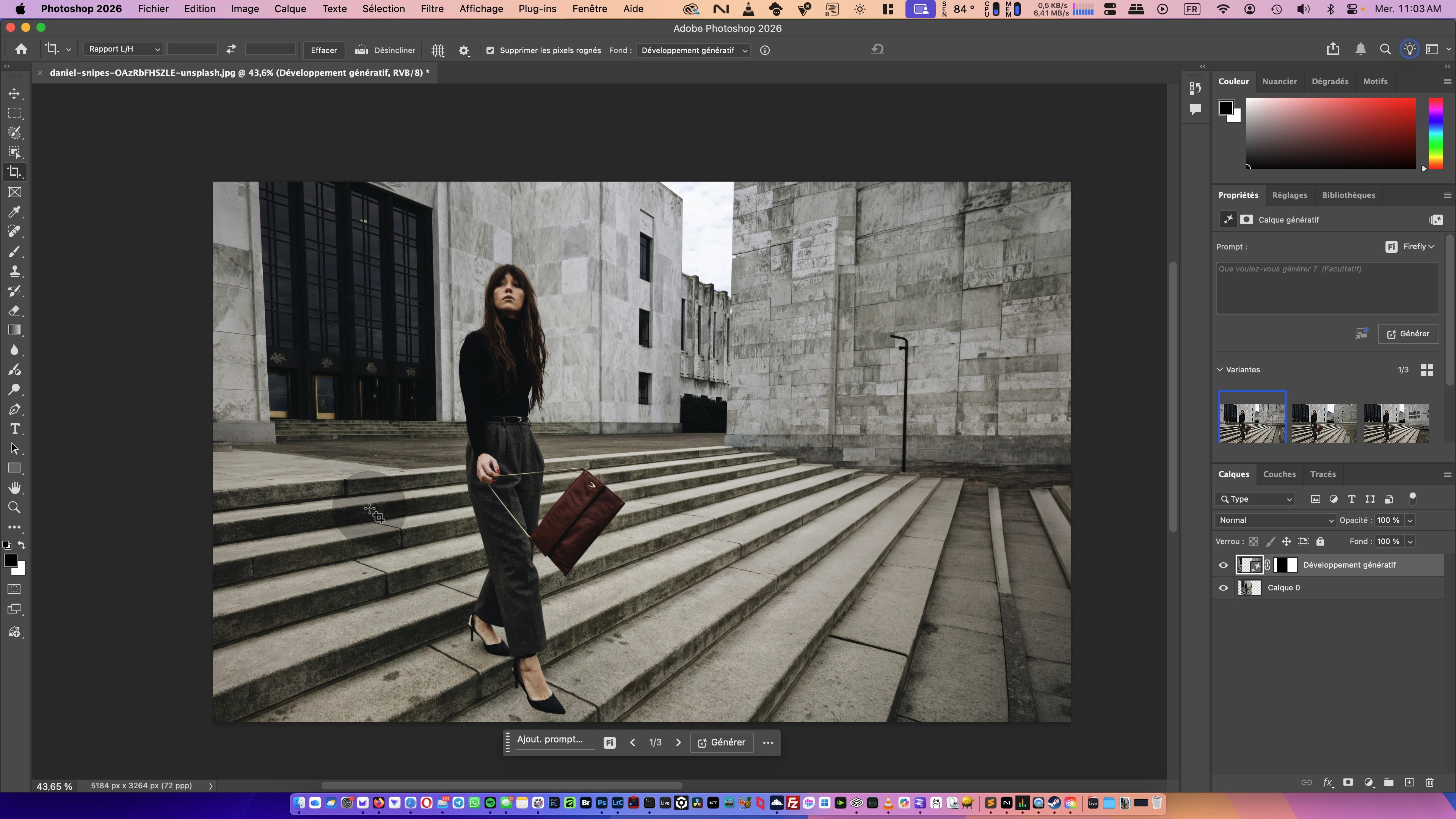The height and width of the screenshot is (819, 1456).
Task: Click the Désincliner straighten button
Action: (x=385, y=50)
